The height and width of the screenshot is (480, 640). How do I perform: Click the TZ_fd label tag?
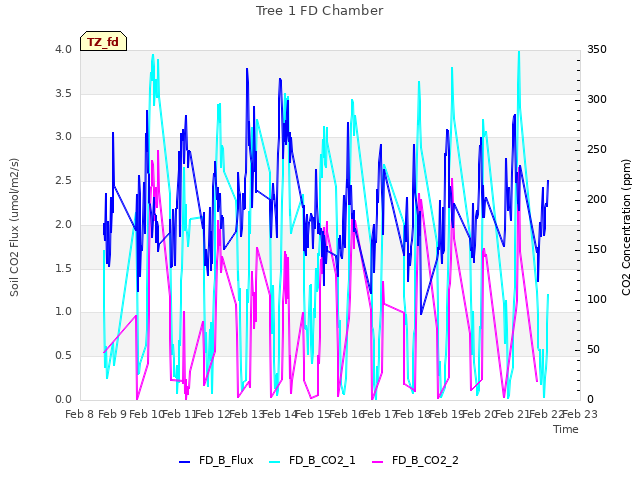click(103, 41)
